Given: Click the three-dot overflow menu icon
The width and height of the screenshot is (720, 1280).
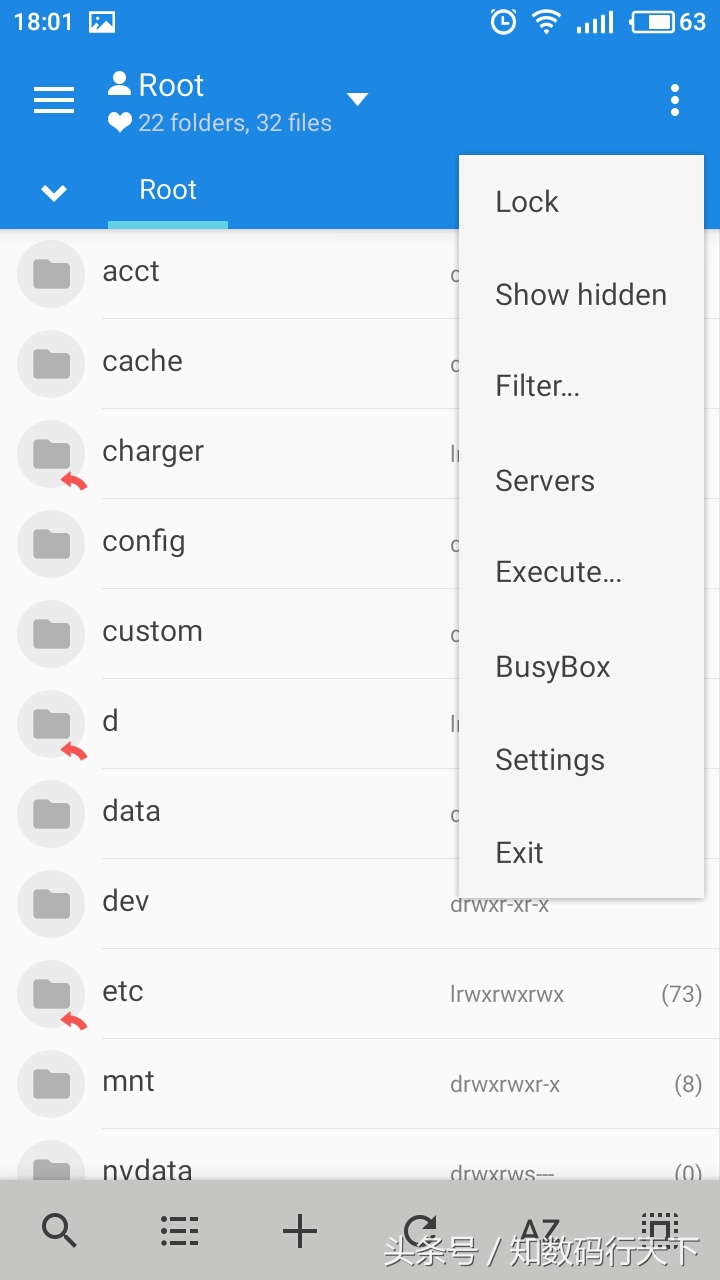Looking at the screenshot, I should [x=675, y=100].
